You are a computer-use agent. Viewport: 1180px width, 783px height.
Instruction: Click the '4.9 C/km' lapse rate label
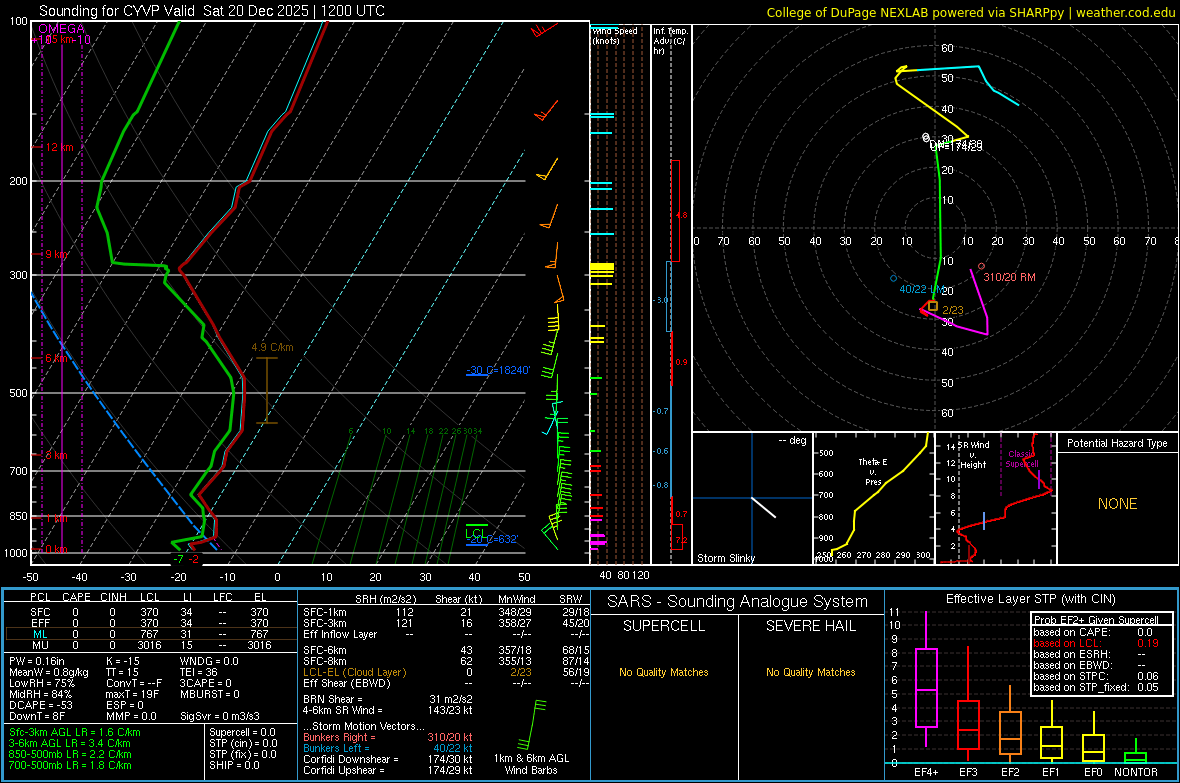point(272,347)
